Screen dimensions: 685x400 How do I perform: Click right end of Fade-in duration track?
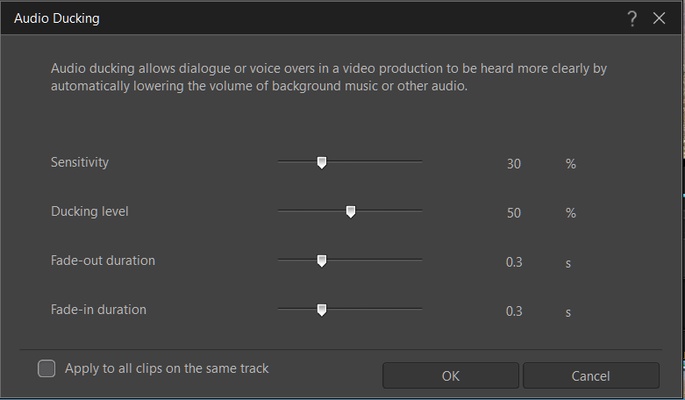tap(420, 308)
